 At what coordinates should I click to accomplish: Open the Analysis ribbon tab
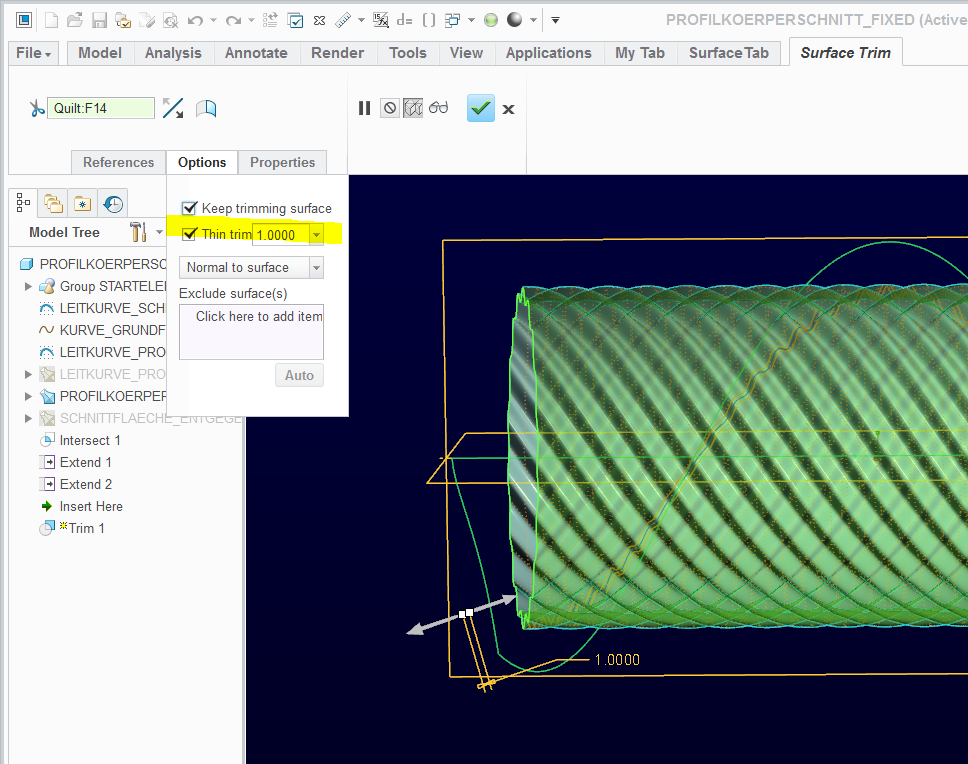(173, 54)
